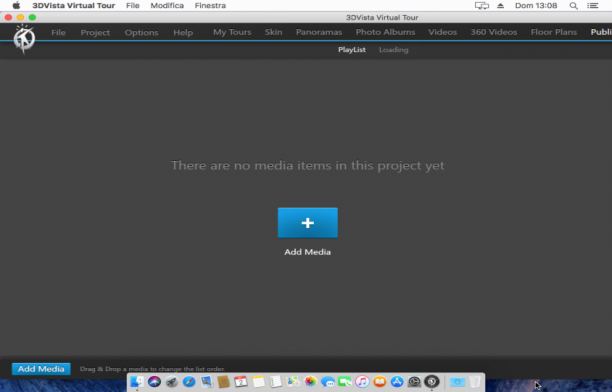Open App Store from the dock
Image resolution: width=612 pixels, height=392 pixels.
pyautogui.click(x=397, y=381)
